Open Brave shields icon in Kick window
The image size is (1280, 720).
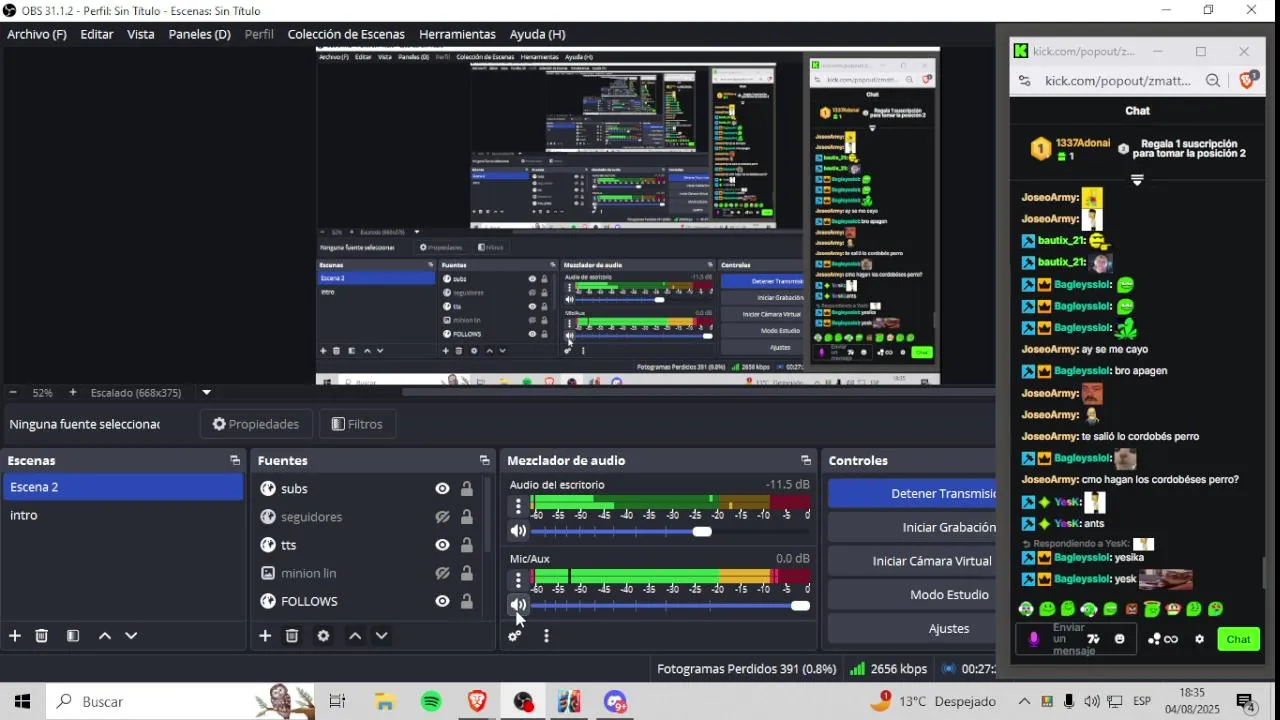tap(1247, 80)
